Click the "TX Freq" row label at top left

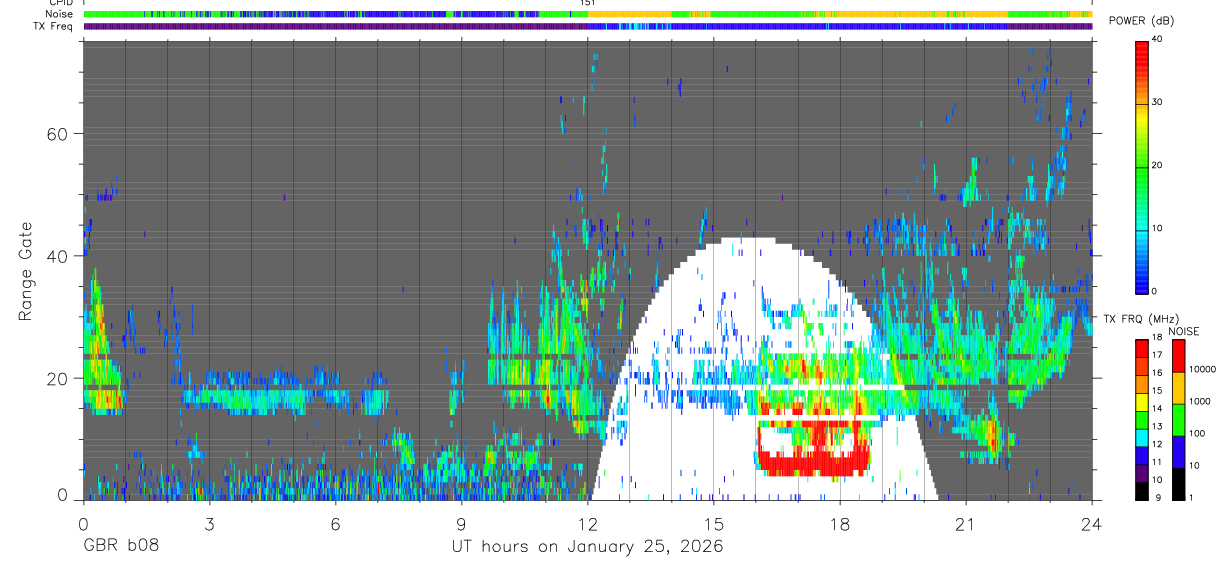tap(53, 26)
